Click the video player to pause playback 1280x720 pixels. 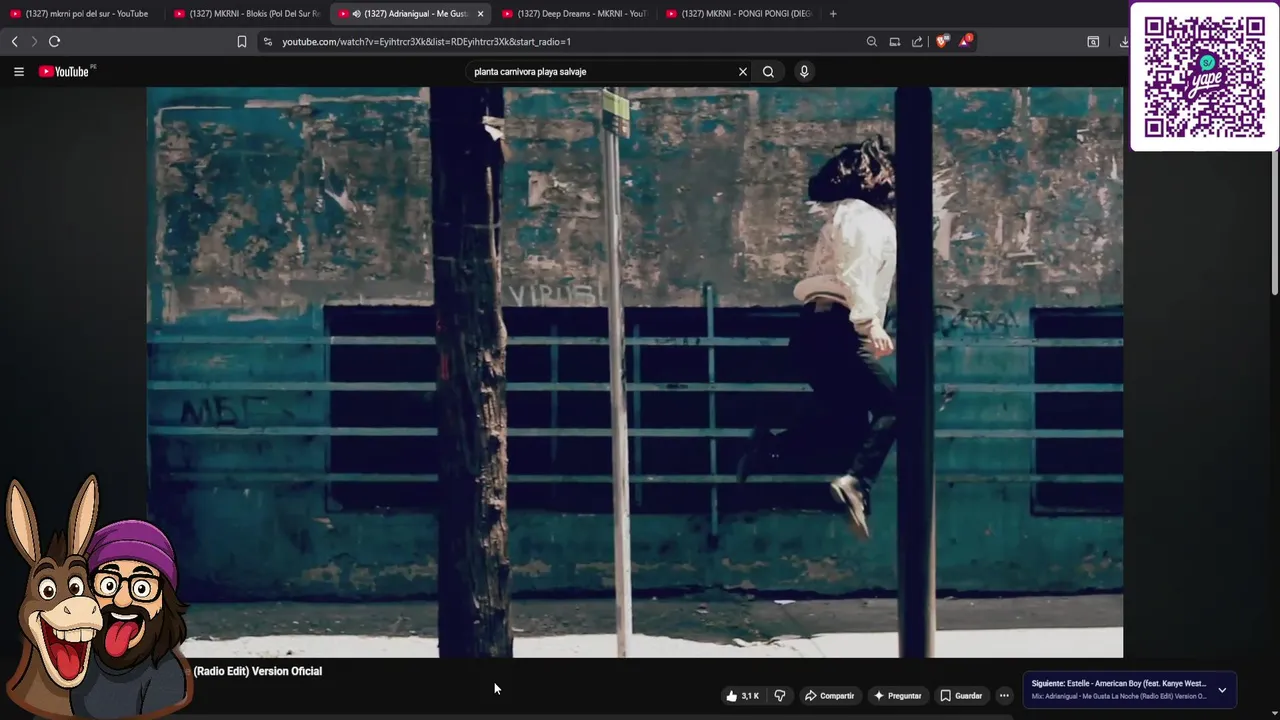(x=635, y=372)
